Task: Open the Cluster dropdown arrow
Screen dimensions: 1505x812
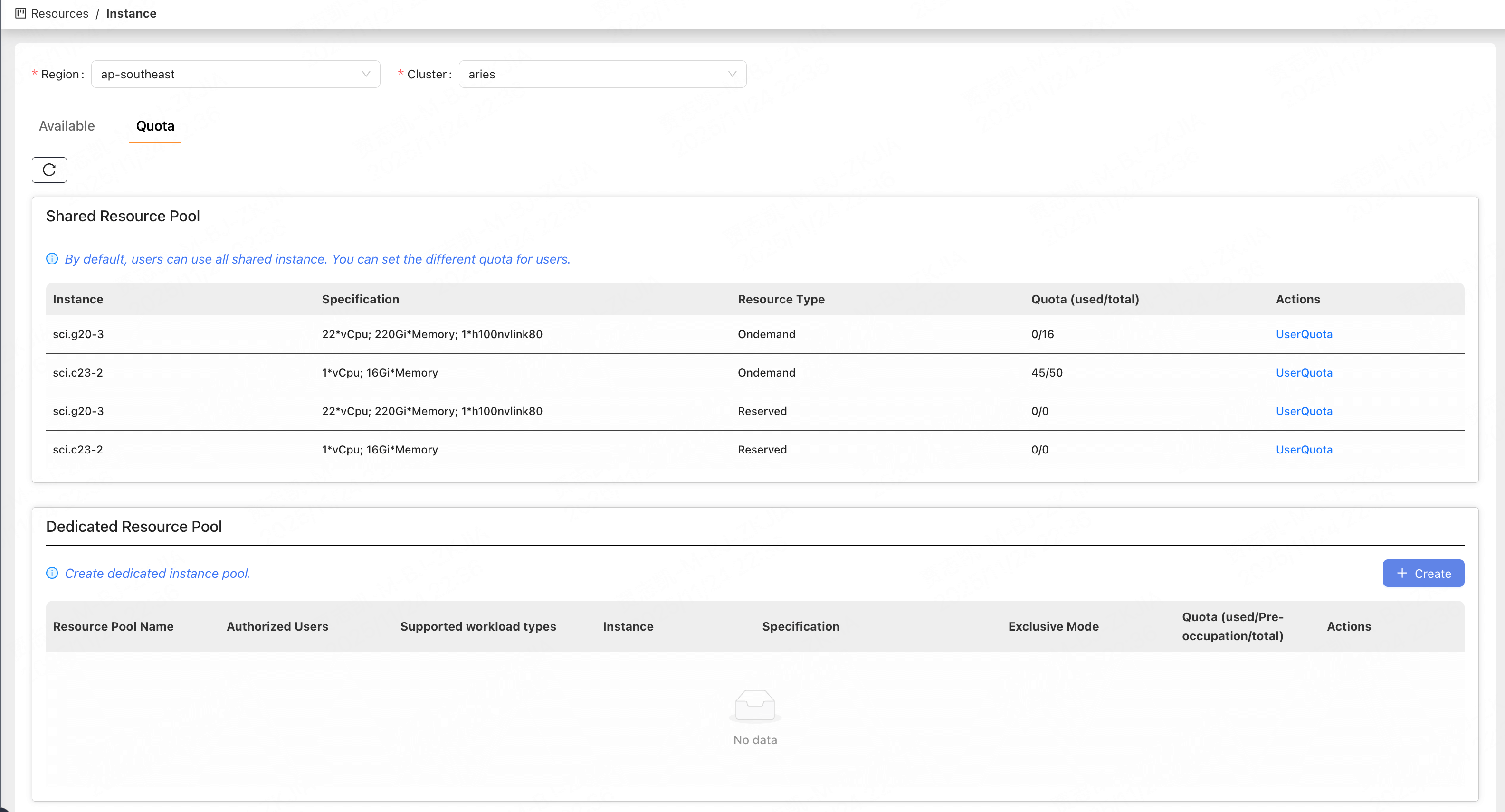Action: (732, 74)
